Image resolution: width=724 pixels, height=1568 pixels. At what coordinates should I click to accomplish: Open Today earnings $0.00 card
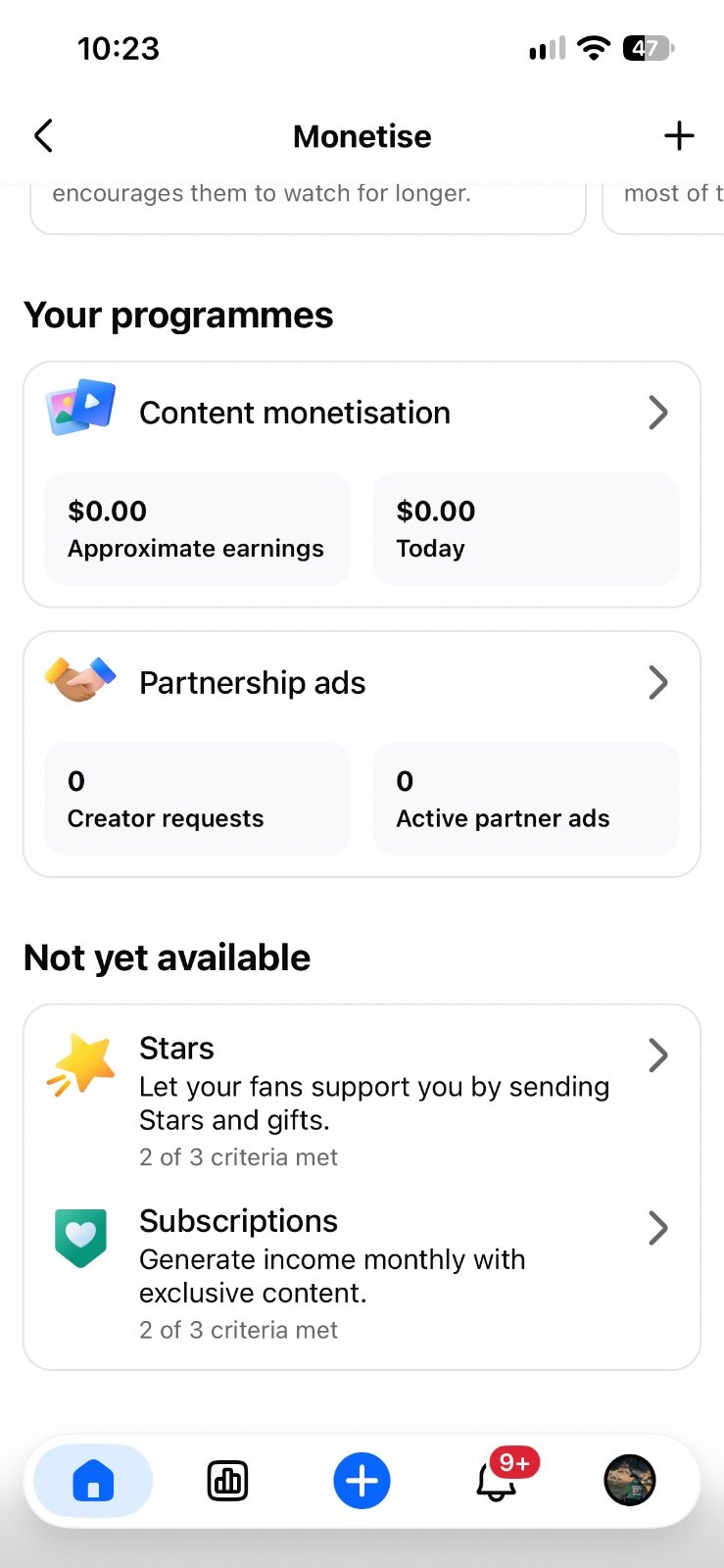(x=526, y=529)
